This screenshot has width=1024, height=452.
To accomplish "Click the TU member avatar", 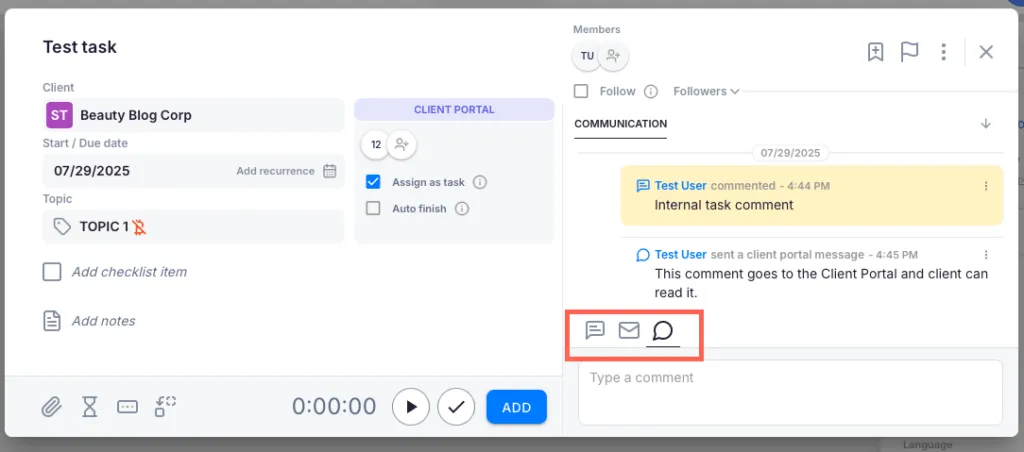I will [587, 56].
